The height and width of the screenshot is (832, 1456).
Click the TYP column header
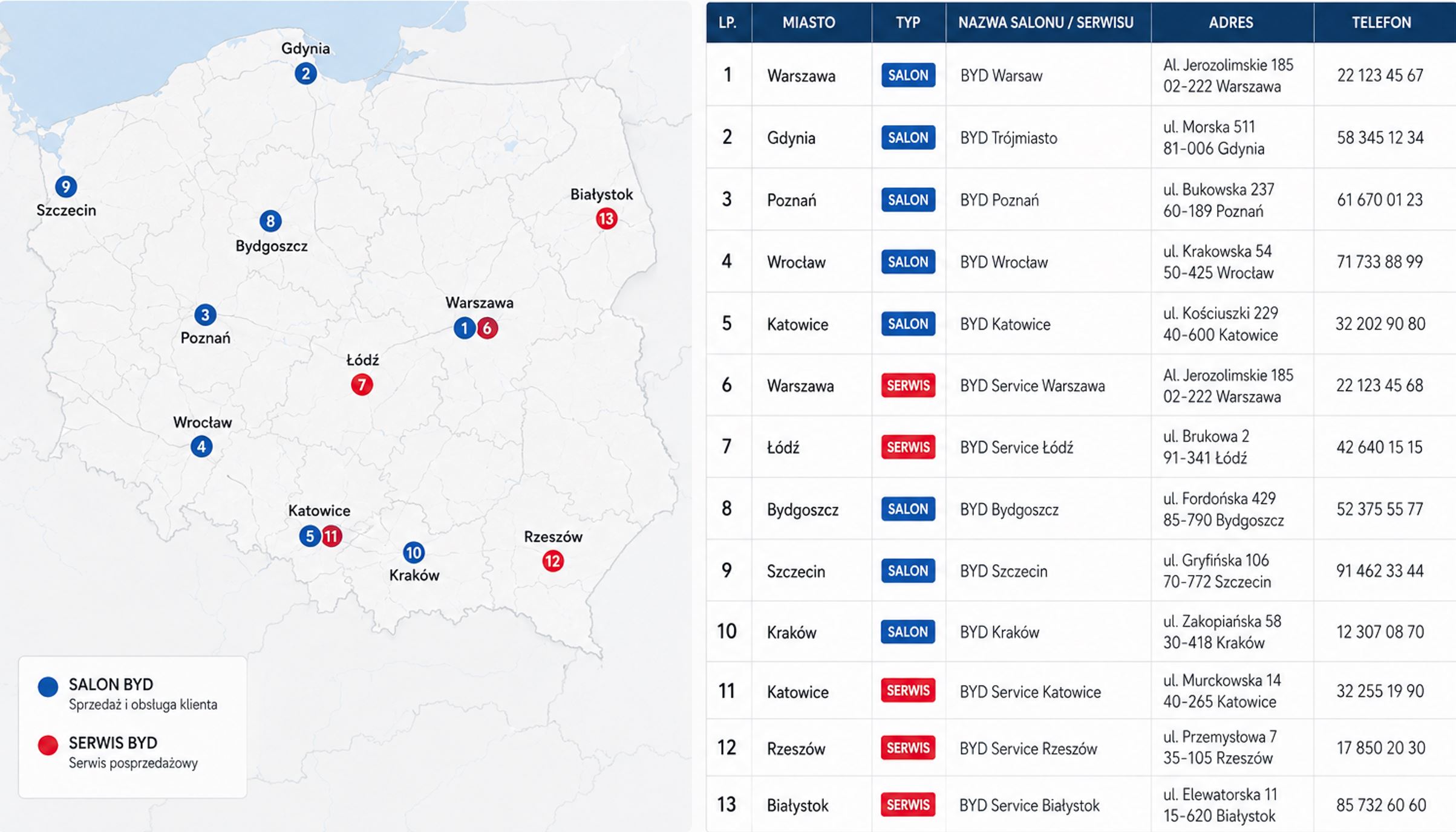tap(908, 23)
